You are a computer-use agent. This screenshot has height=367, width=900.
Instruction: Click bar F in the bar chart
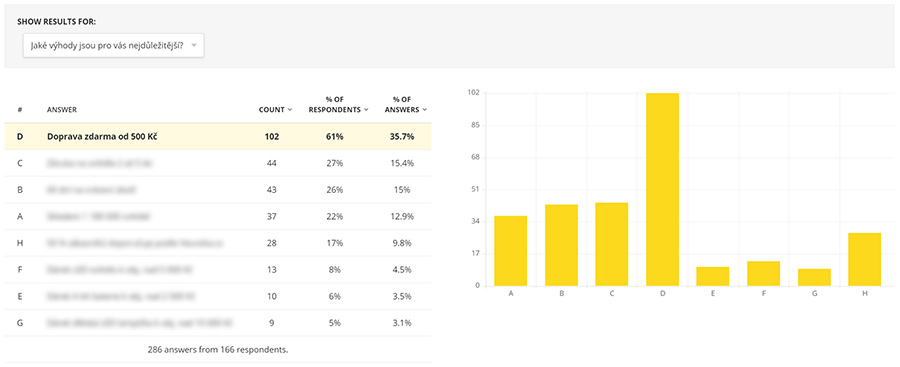[x=763, y=274]
